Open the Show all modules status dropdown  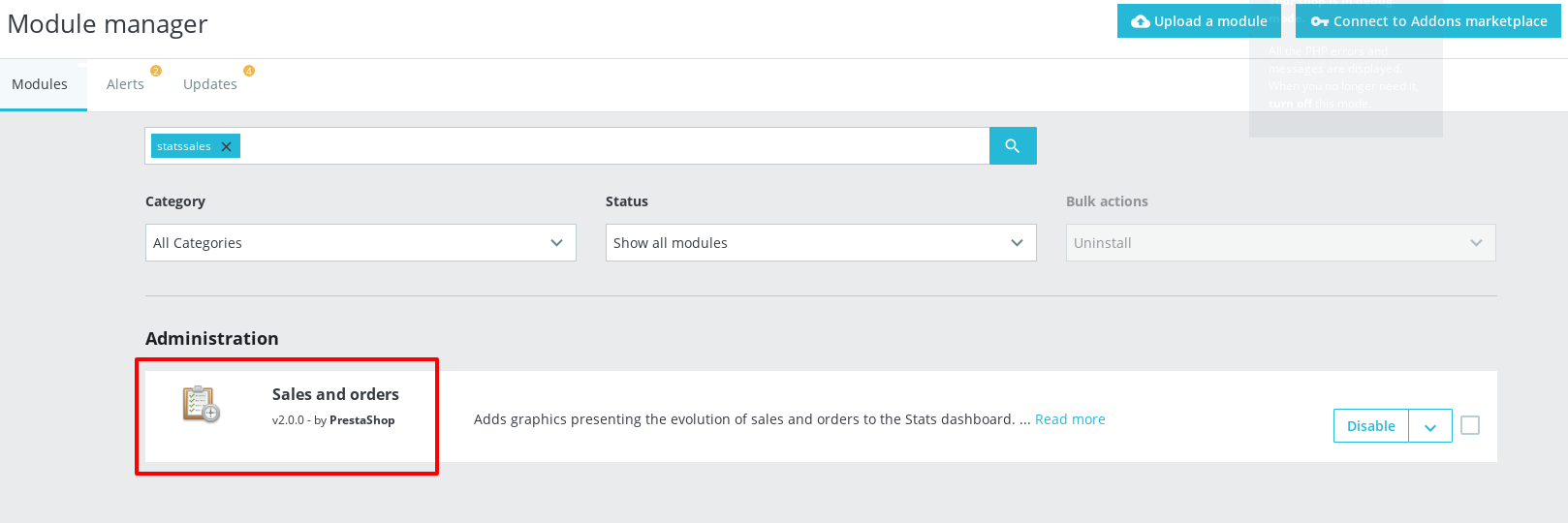click(x=821, y=243)
